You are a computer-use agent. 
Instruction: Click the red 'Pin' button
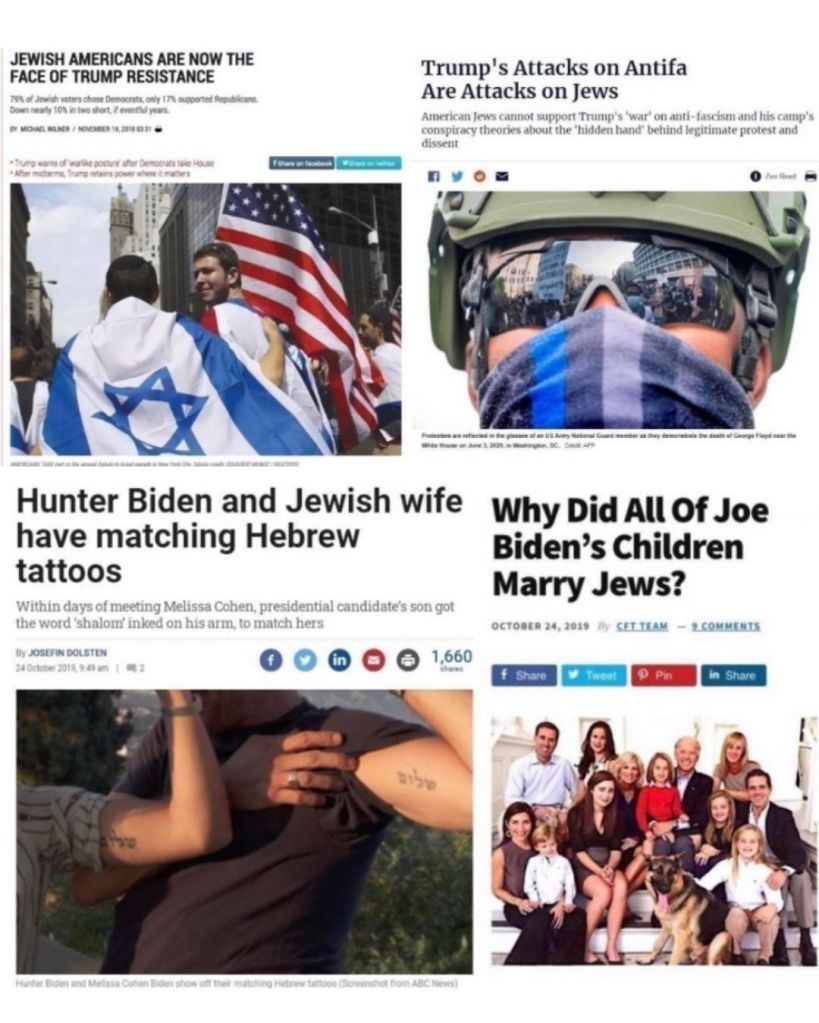664,675
